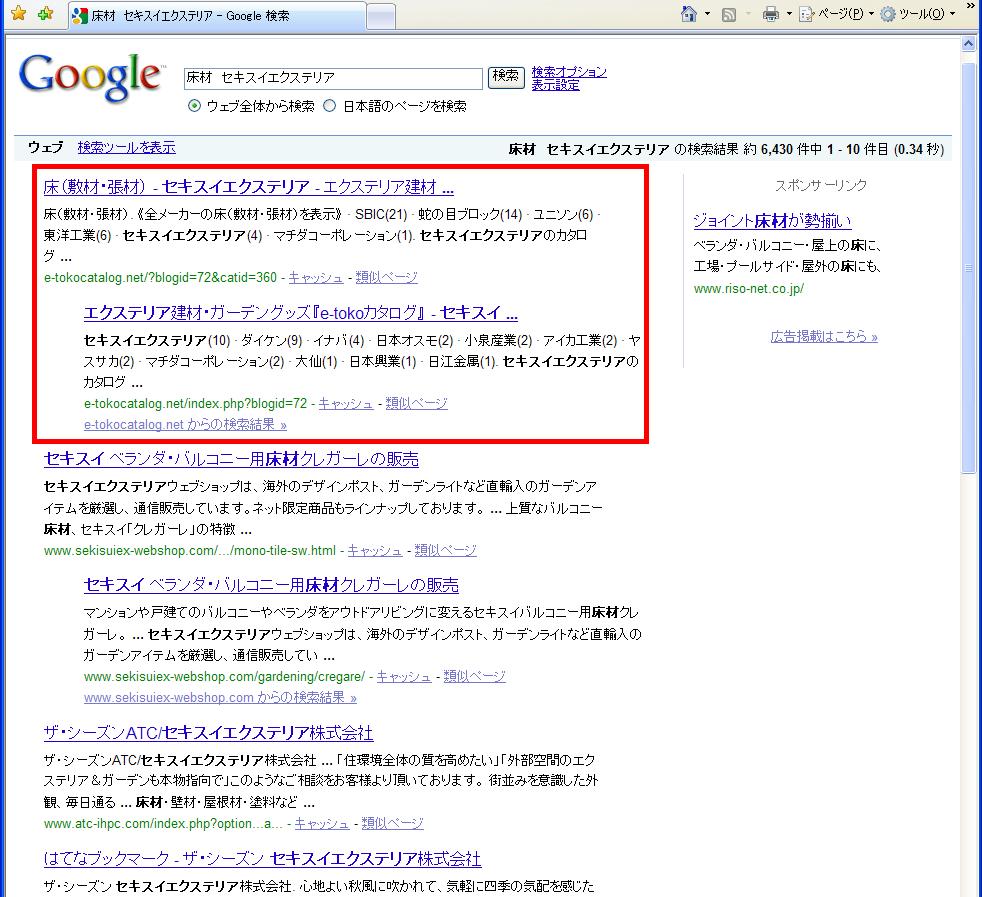Click the Print icon in toolbar
The image size is (982, 897).
(770, 14)
